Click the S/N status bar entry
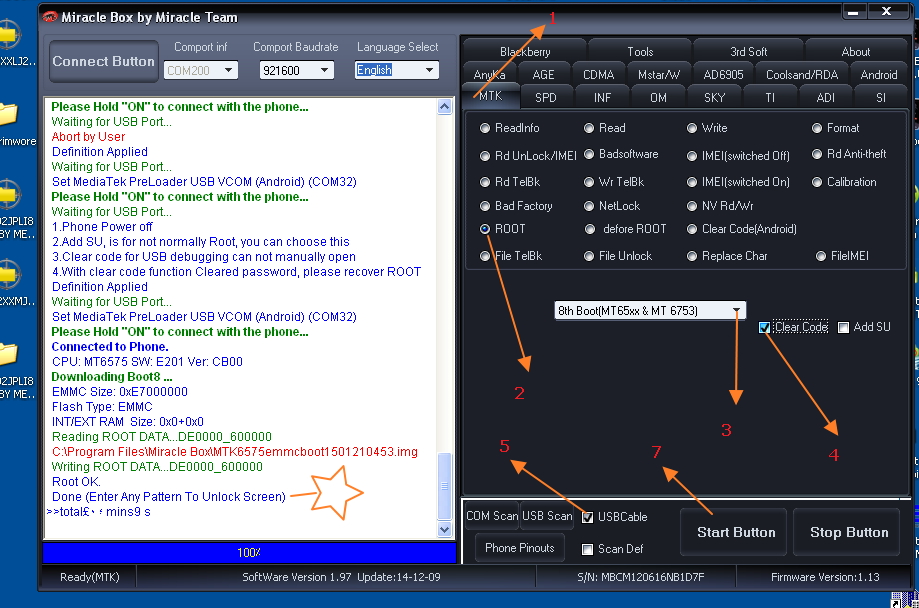The width and height of the screenshot is (919, 608). [641, 578]
